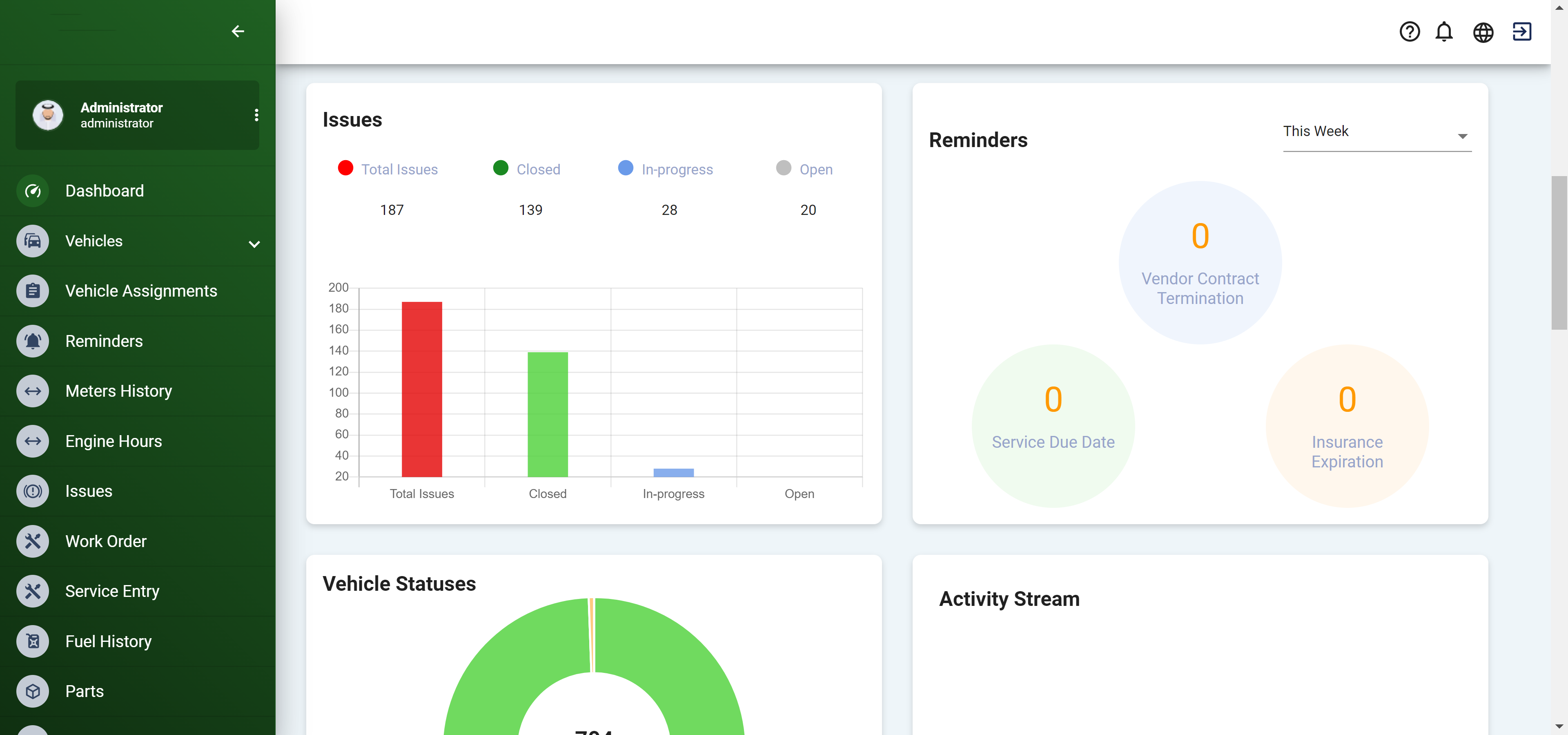The height and width of the screenshot is (735, 1568).
Task: Click the Issues alert icon in sidebar
Action: [x=33, y=491]
